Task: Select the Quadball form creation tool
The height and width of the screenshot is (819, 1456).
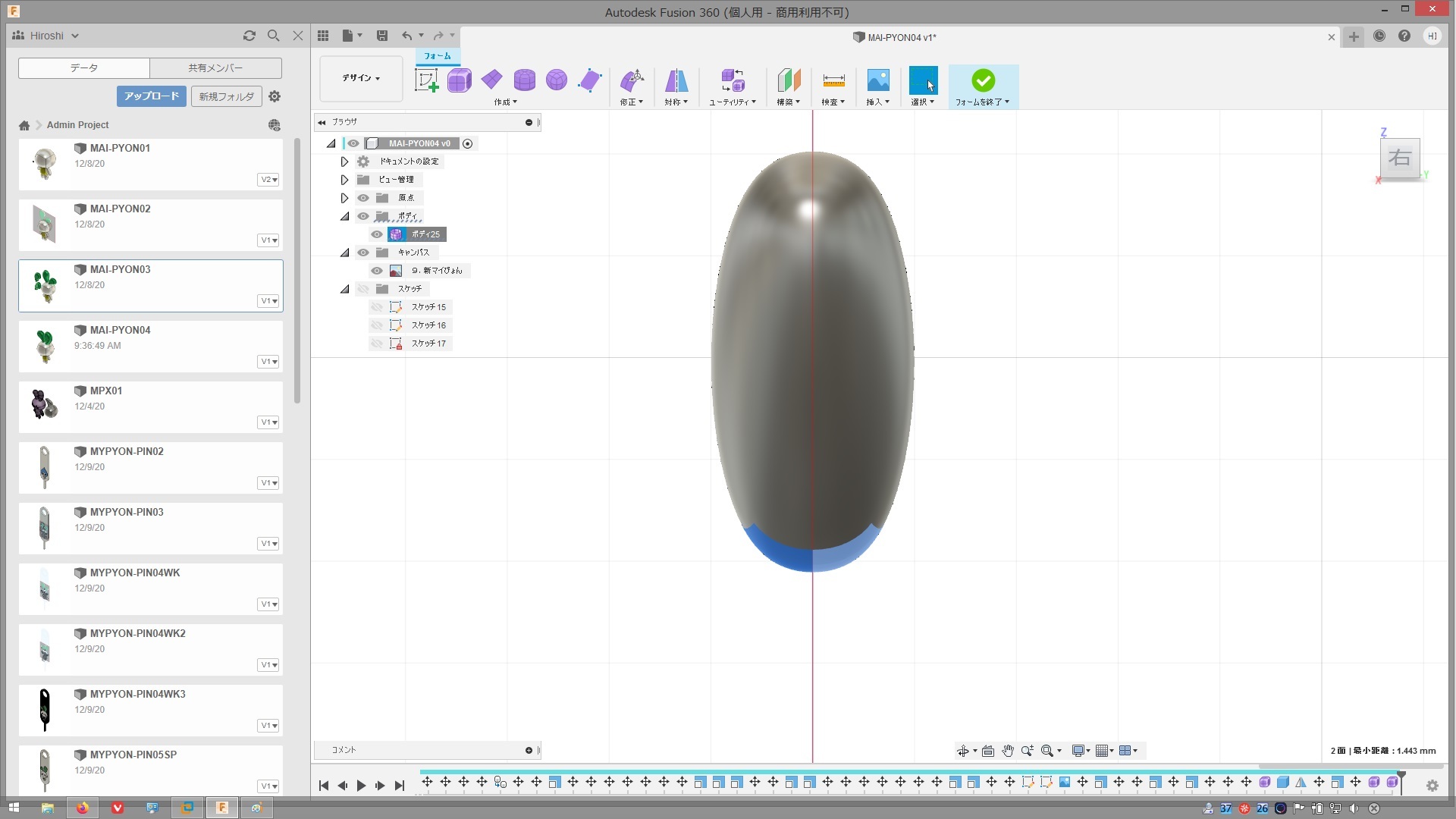Action: coord(557,80)
